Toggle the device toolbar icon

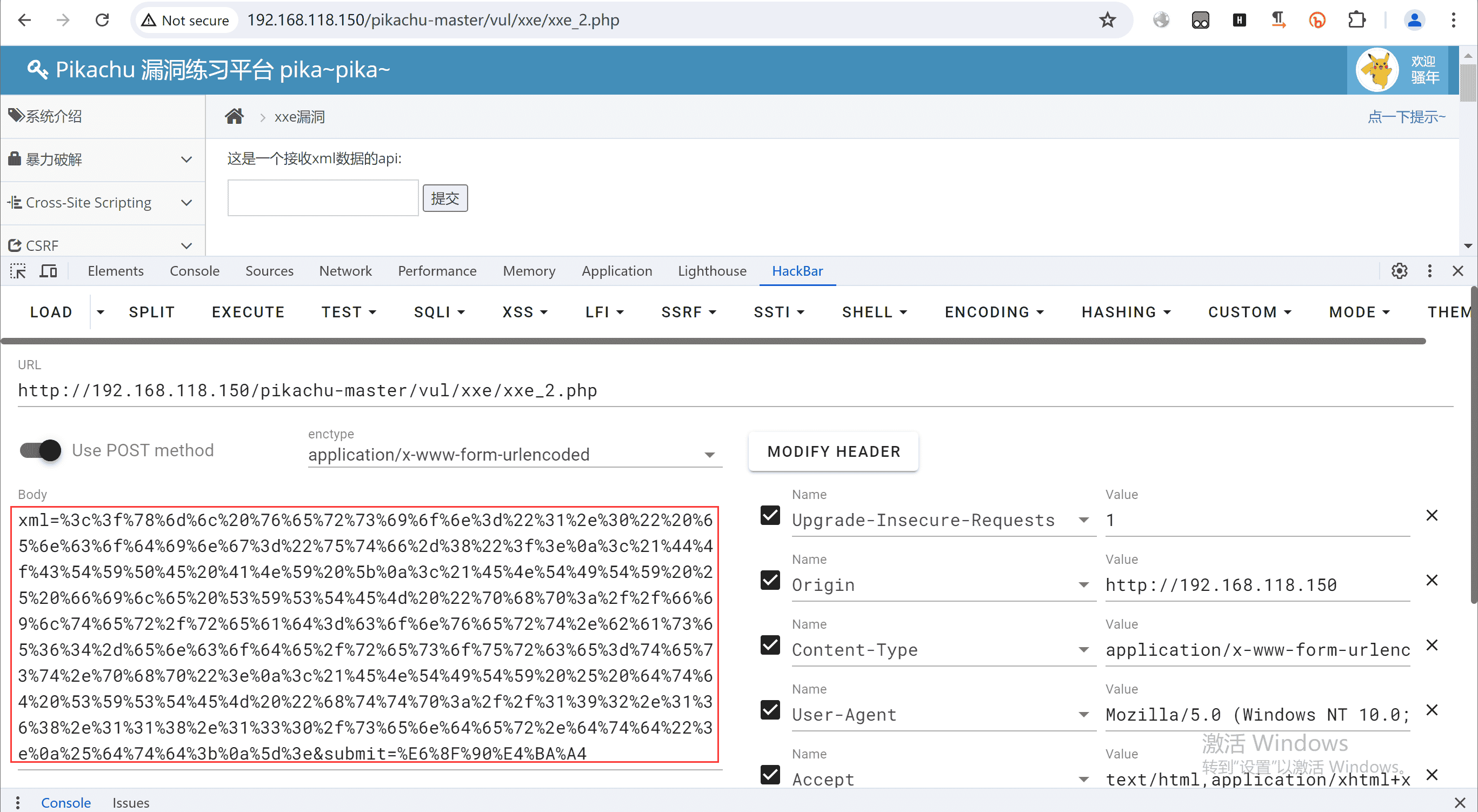[x=48, y=271]
